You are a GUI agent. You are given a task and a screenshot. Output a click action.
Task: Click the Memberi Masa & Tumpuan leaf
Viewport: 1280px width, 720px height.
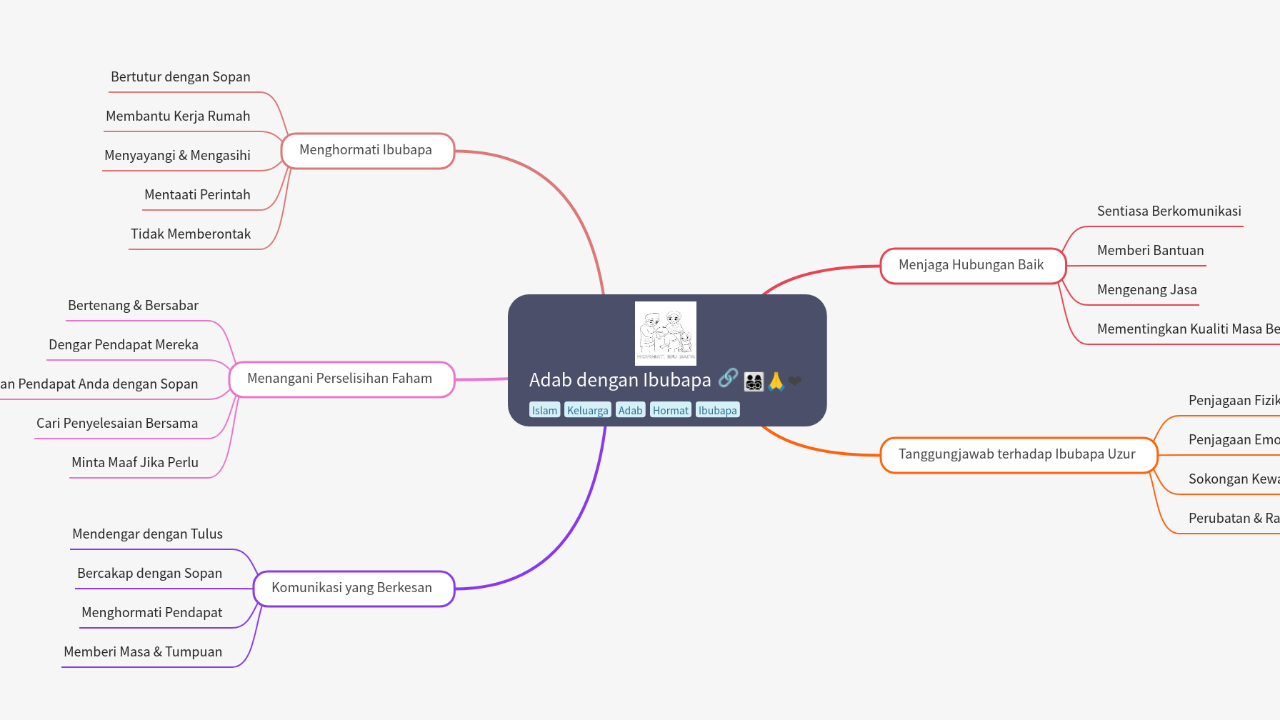143,652
